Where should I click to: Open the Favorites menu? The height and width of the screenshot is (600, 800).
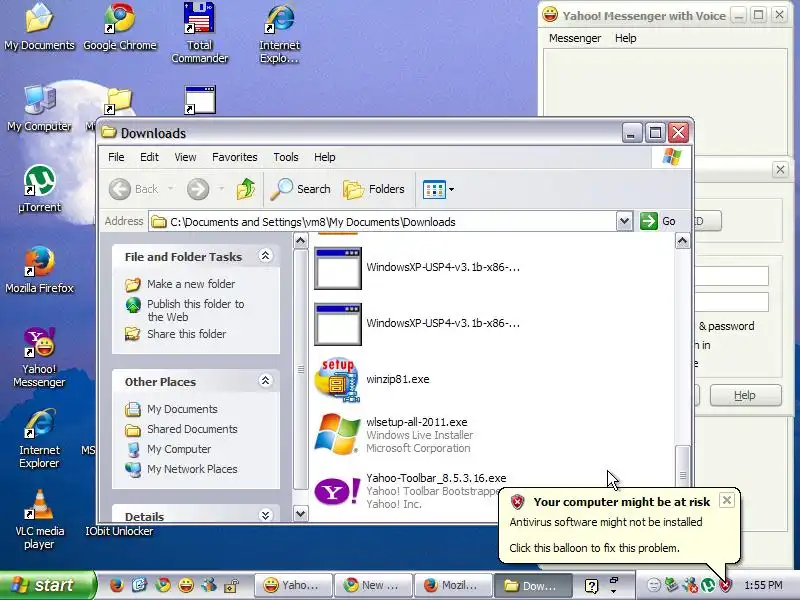tap(234, 157)
